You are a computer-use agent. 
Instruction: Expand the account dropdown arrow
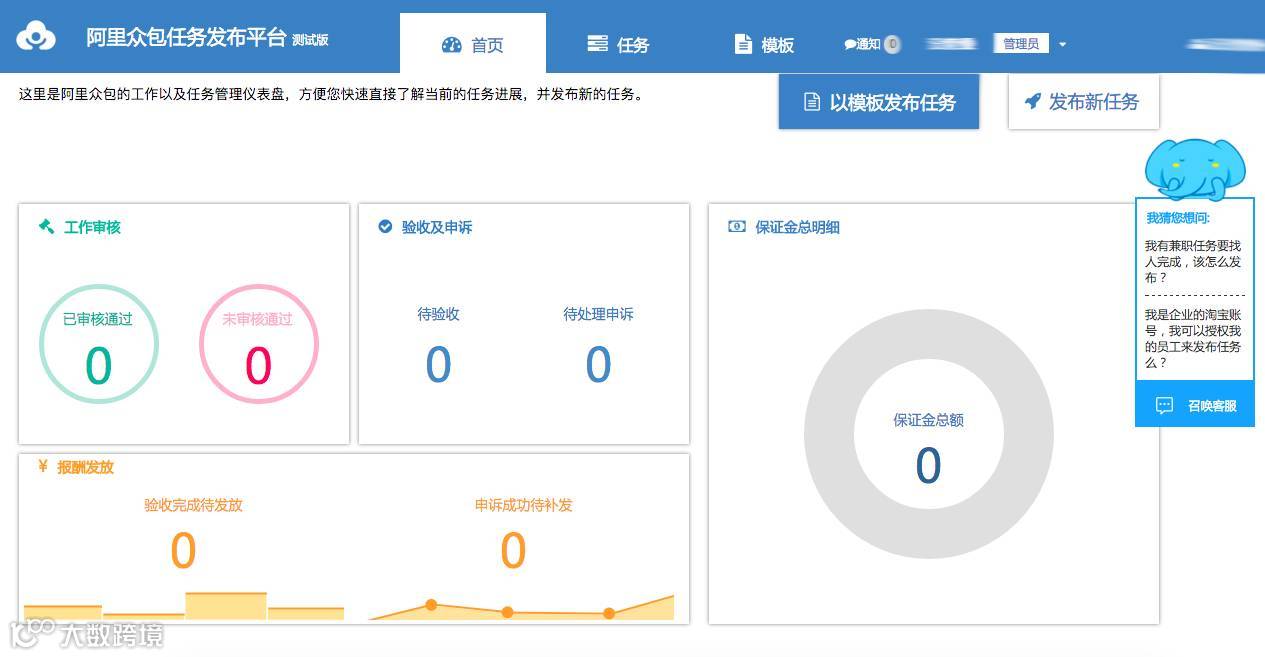click(x=1062, y=45)
